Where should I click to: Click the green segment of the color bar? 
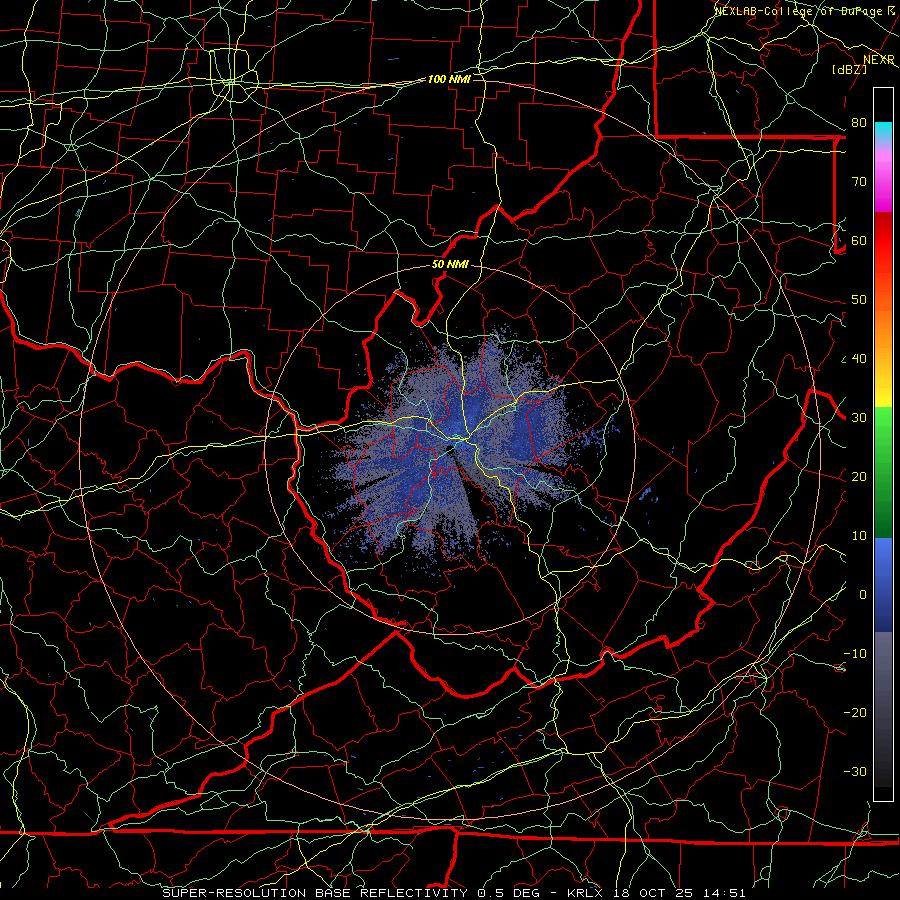point(883,472)
